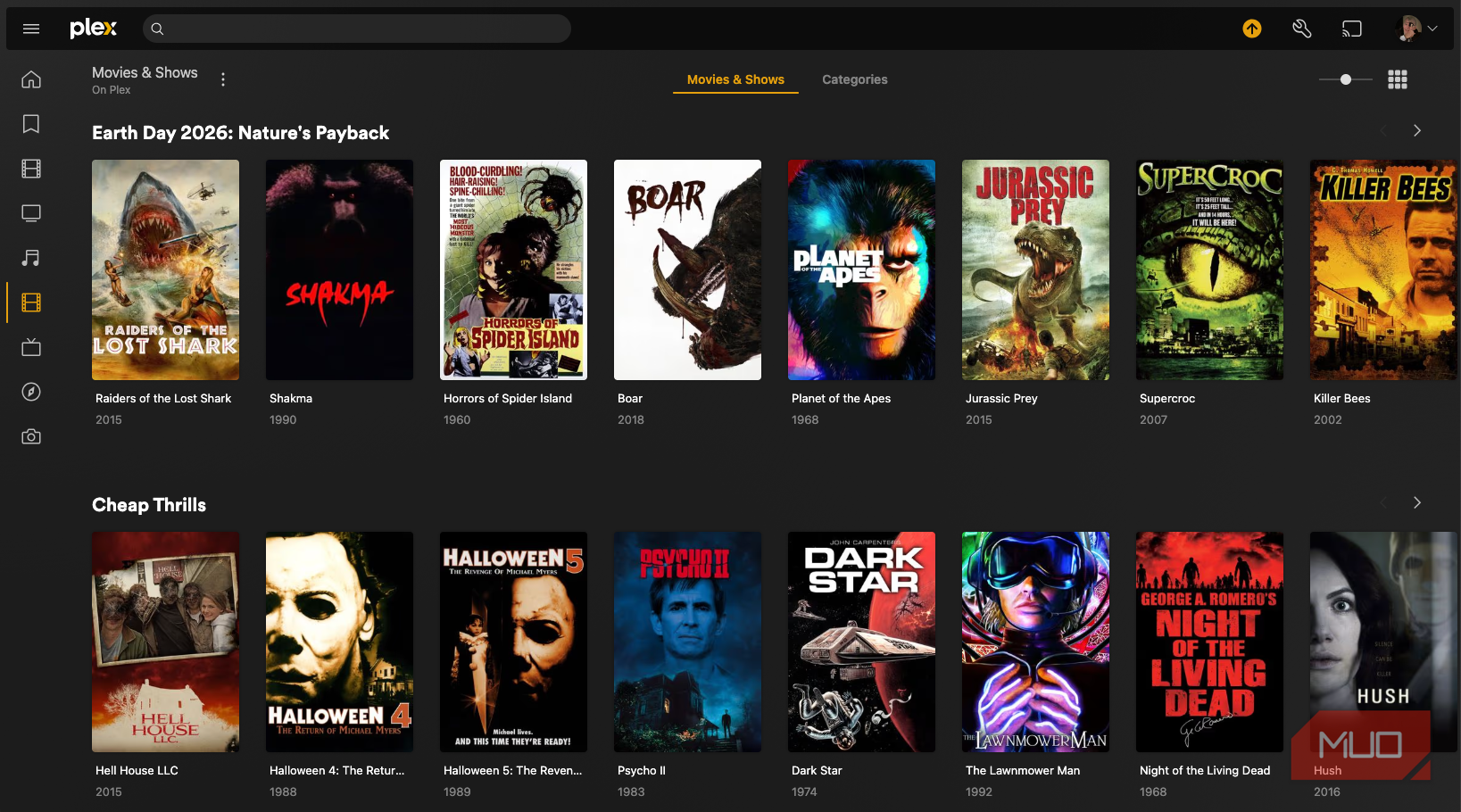
Task: Click into the search input field
Action: (357, 29)
